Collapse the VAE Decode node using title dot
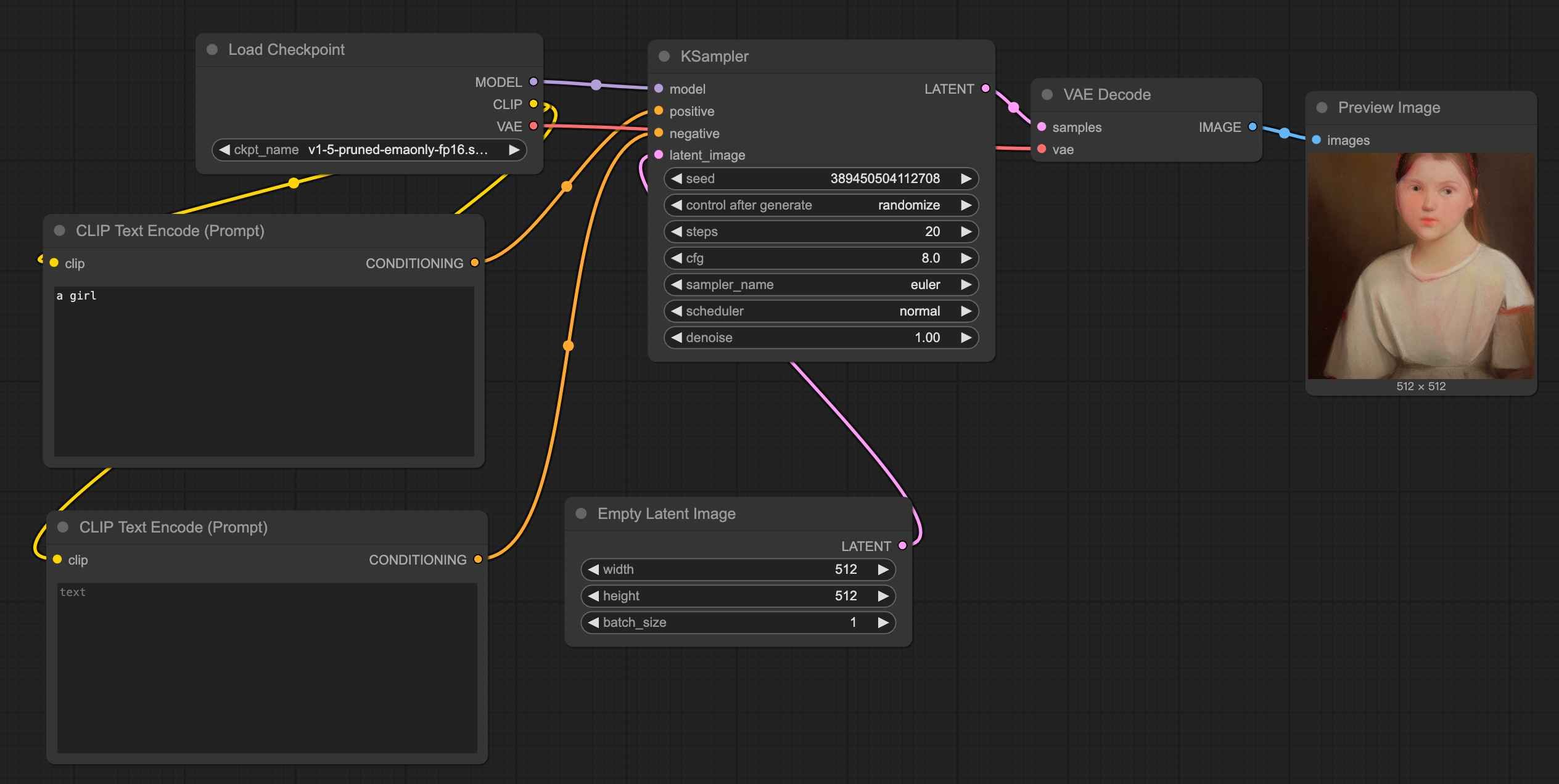The width and height of the screenshot is (1559, 784). click(1047, 94)
